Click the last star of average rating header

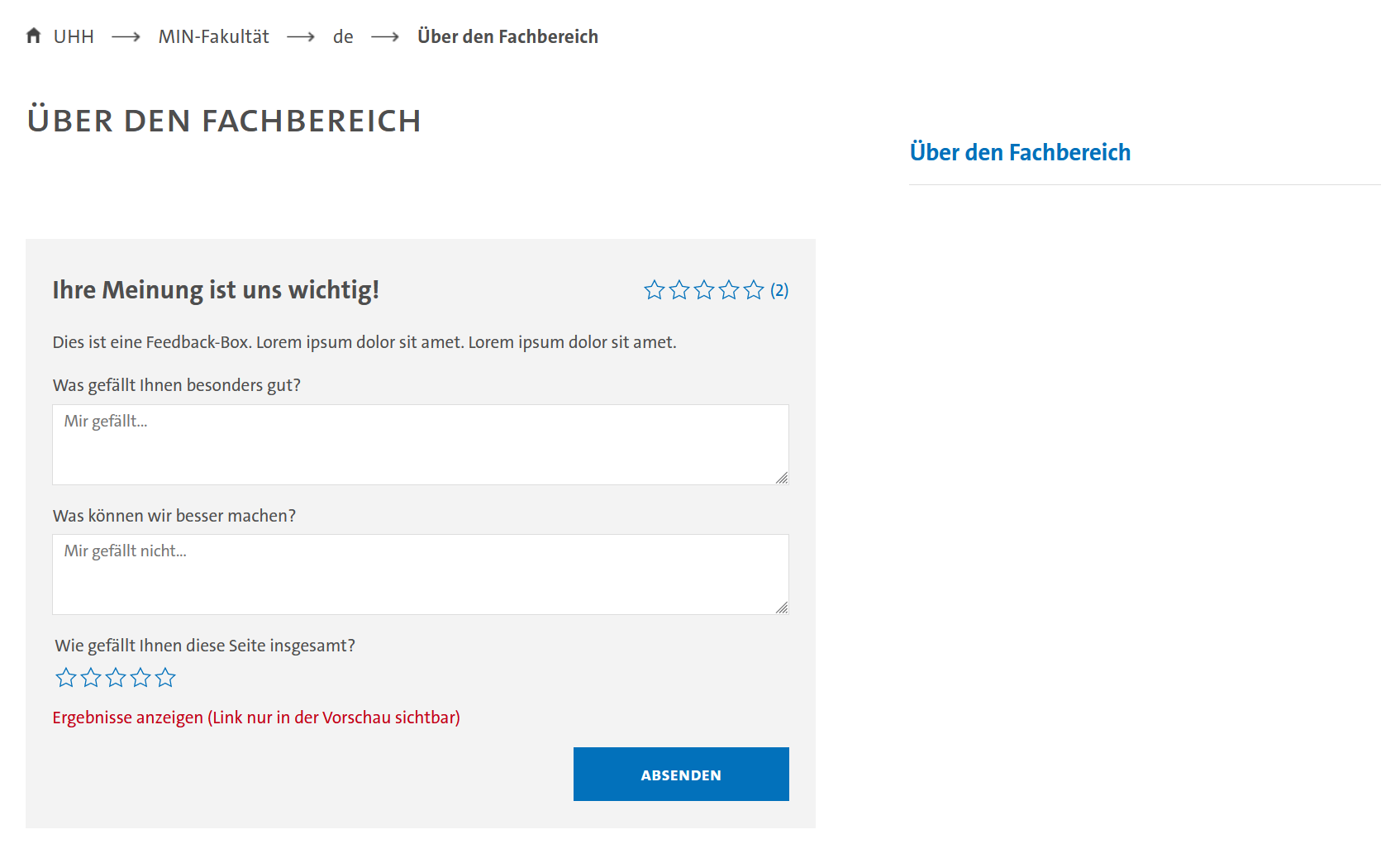pos(754,289)
